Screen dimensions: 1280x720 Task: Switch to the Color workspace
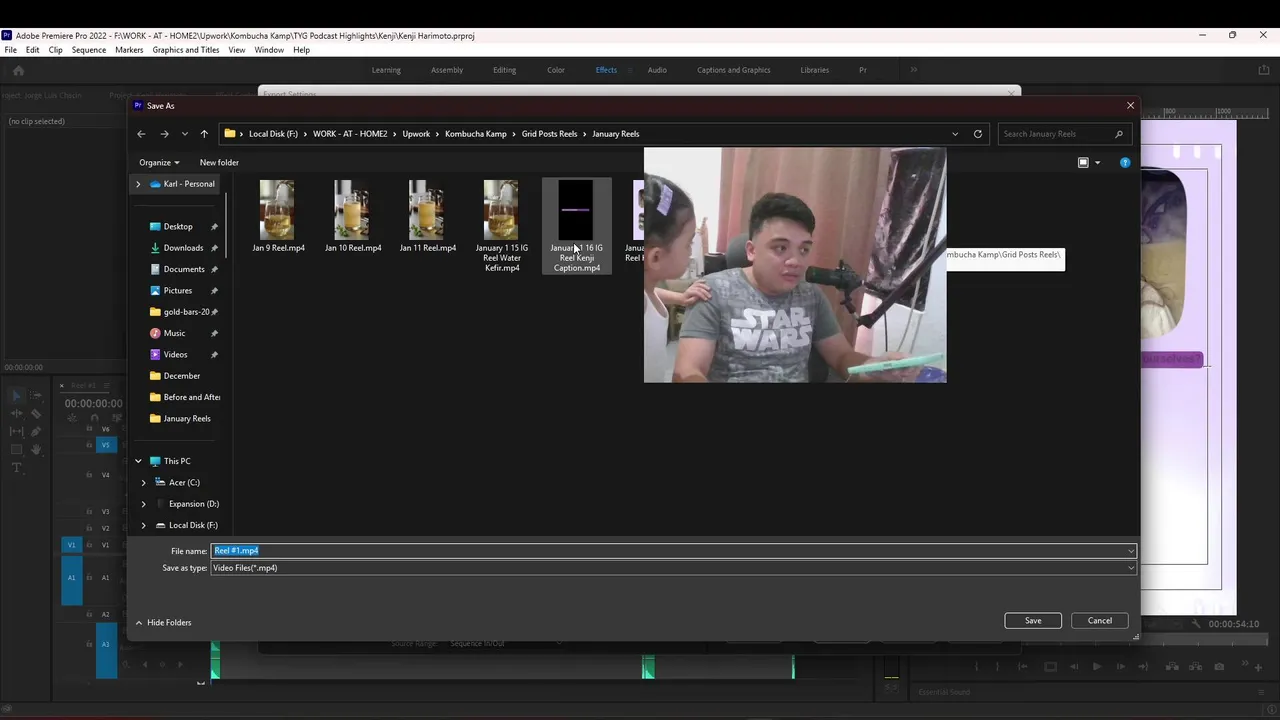tap(556, 70)
